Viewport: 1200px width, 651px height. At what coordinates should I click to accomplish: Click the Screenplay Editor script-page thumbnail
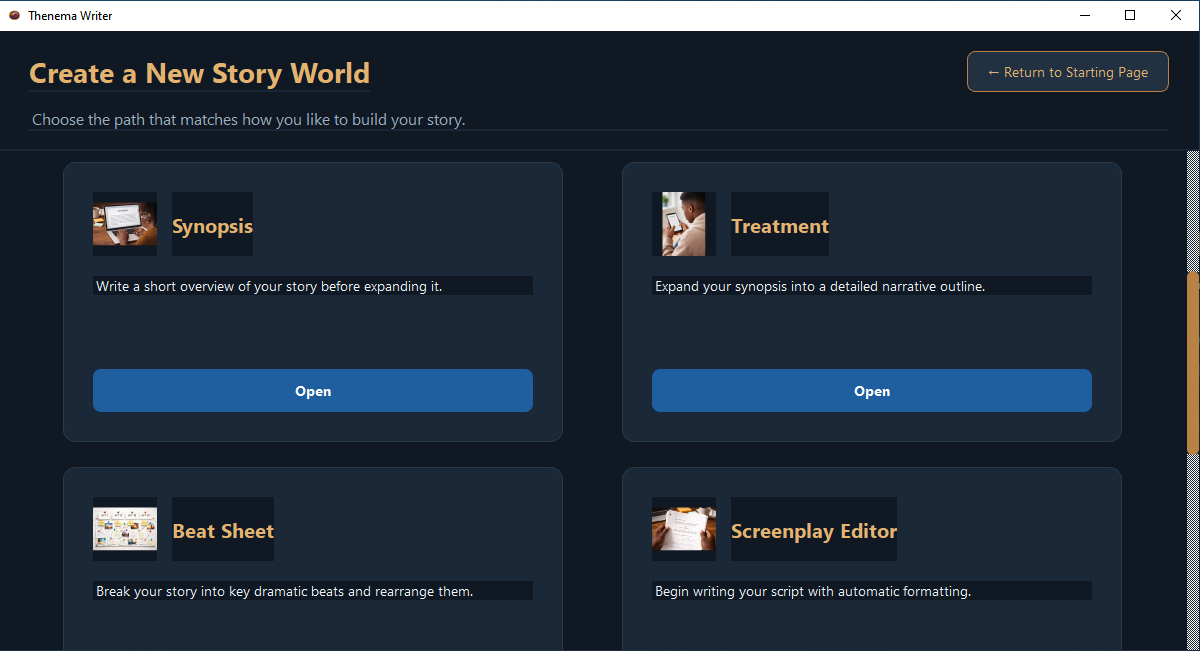click(684, 529)
